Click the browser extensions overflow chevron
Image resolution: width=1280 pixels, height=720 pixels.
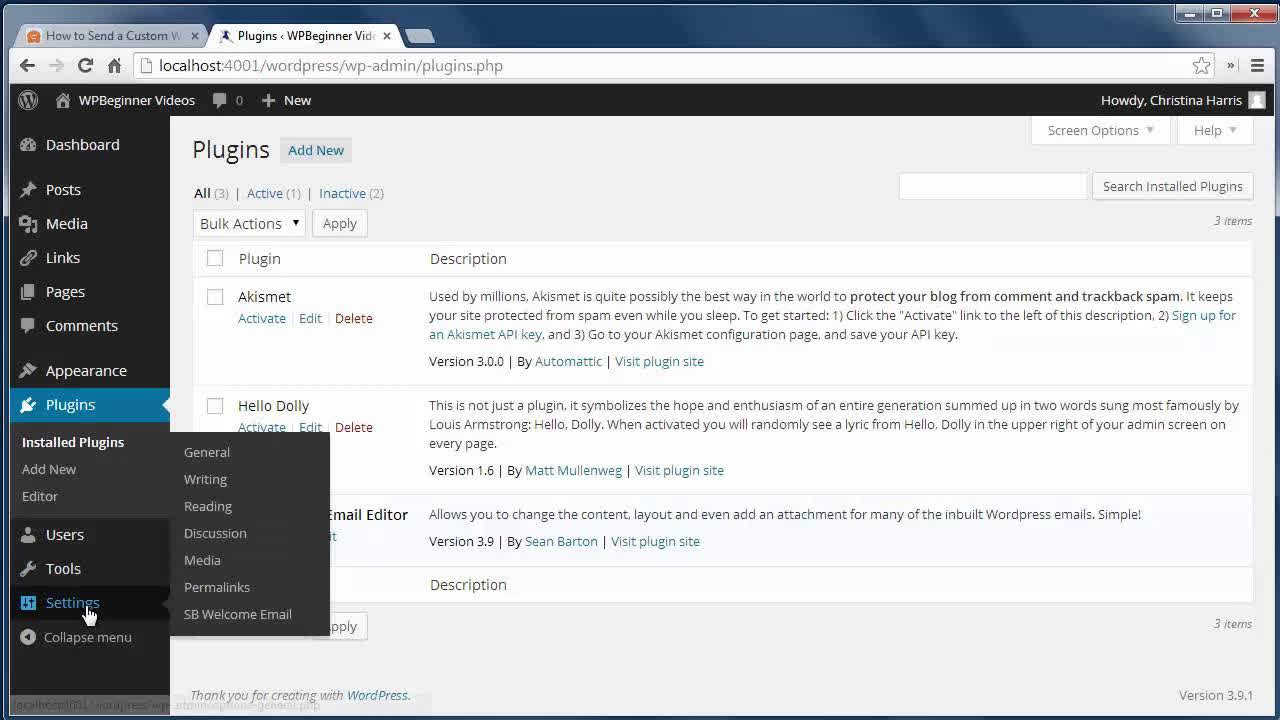coord(1231,65)
